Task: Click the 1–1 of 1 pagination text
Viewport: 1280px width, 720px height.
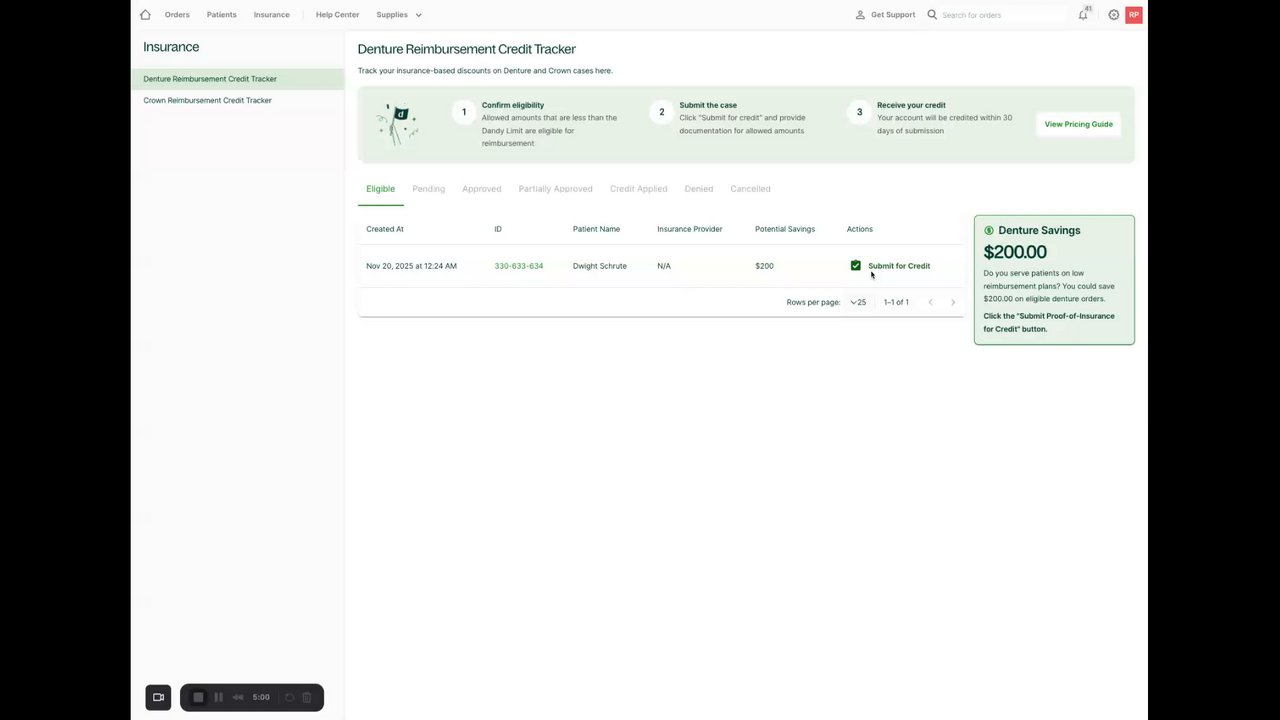Action: click(x=896, y=302)
